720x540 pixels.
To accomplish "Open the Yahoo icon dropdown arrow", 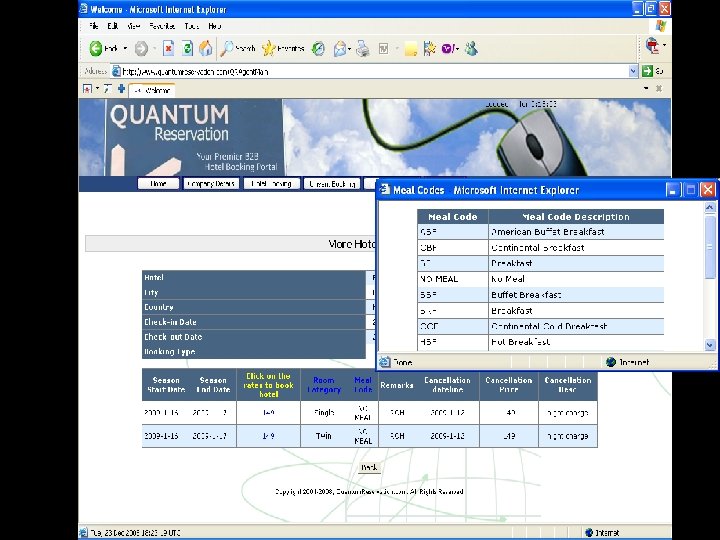I will click(x=457, y=49).
